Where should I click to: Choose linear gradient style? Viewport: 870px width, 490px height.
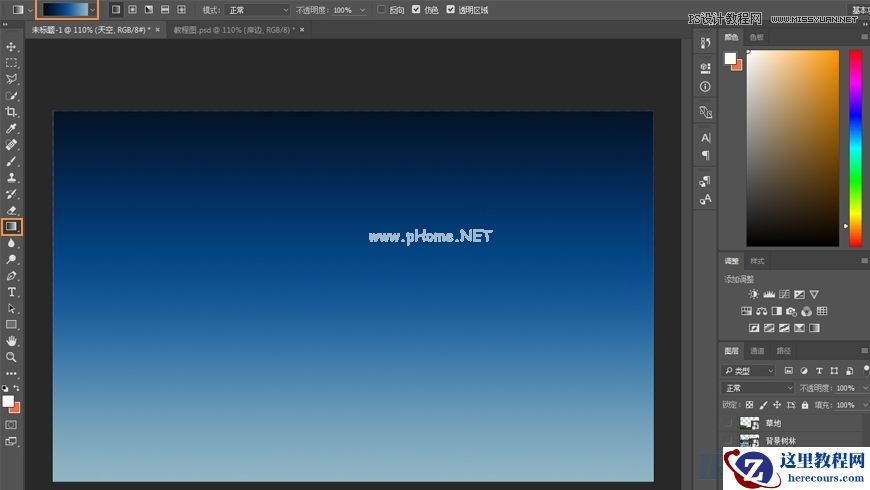116,9
